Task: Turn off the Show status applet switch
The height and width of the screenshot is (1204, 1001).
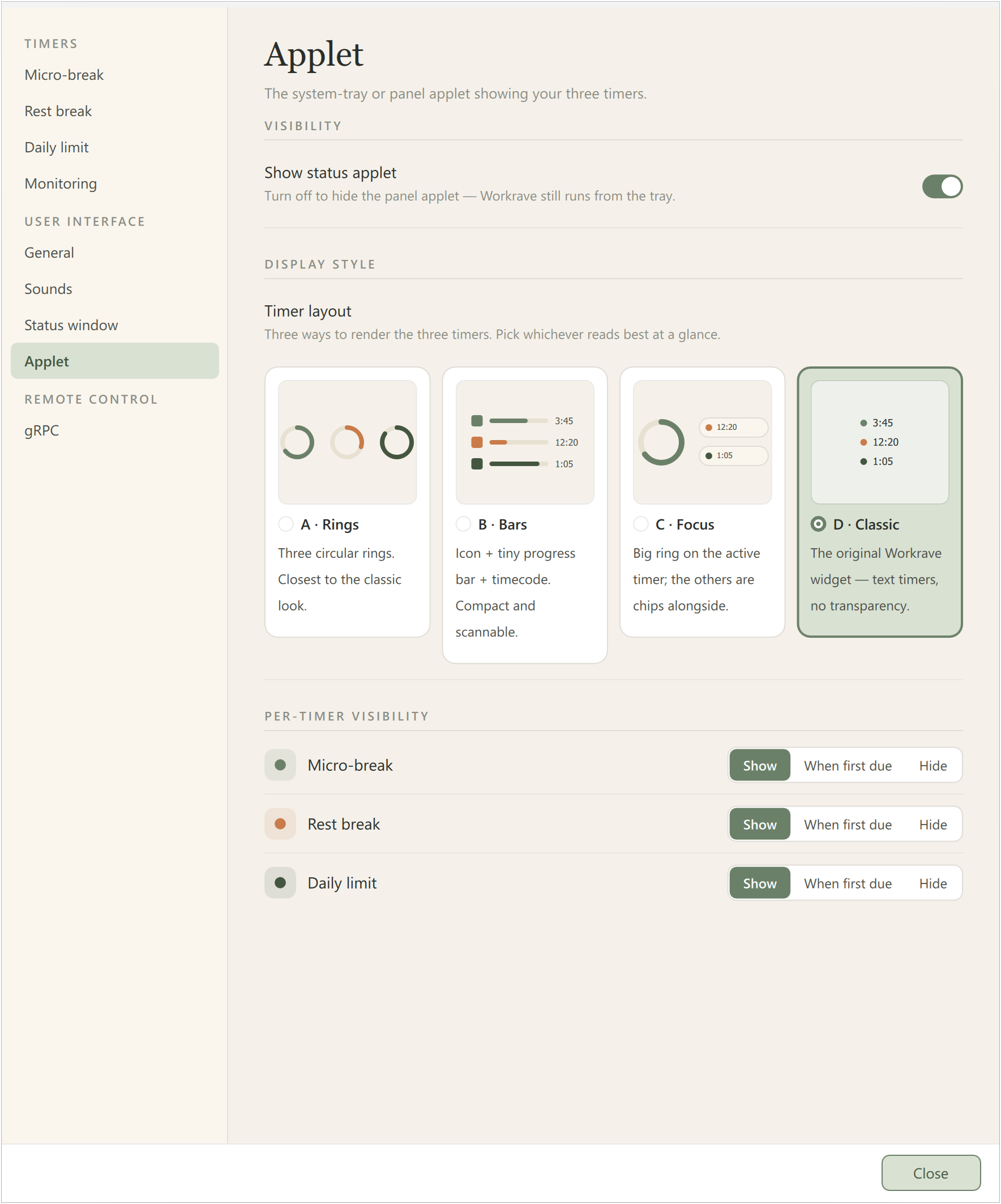Action: (942, 186)
